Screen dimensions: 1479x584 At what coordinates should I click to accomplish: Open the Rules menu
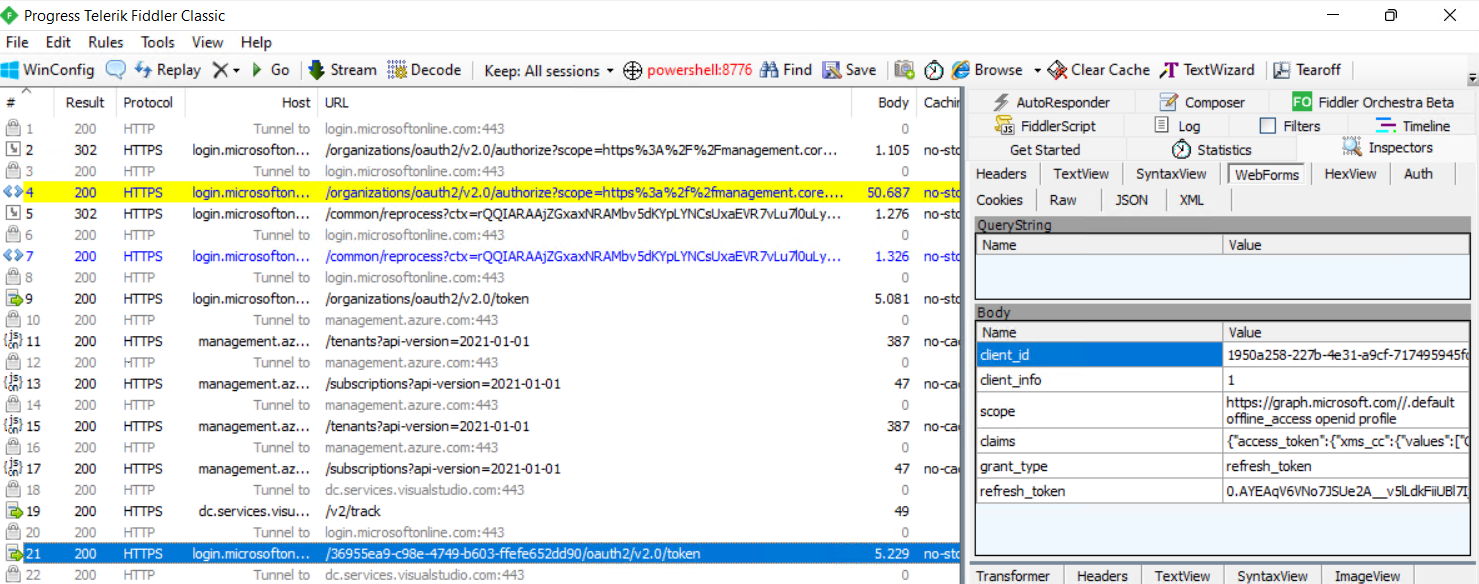103,42
